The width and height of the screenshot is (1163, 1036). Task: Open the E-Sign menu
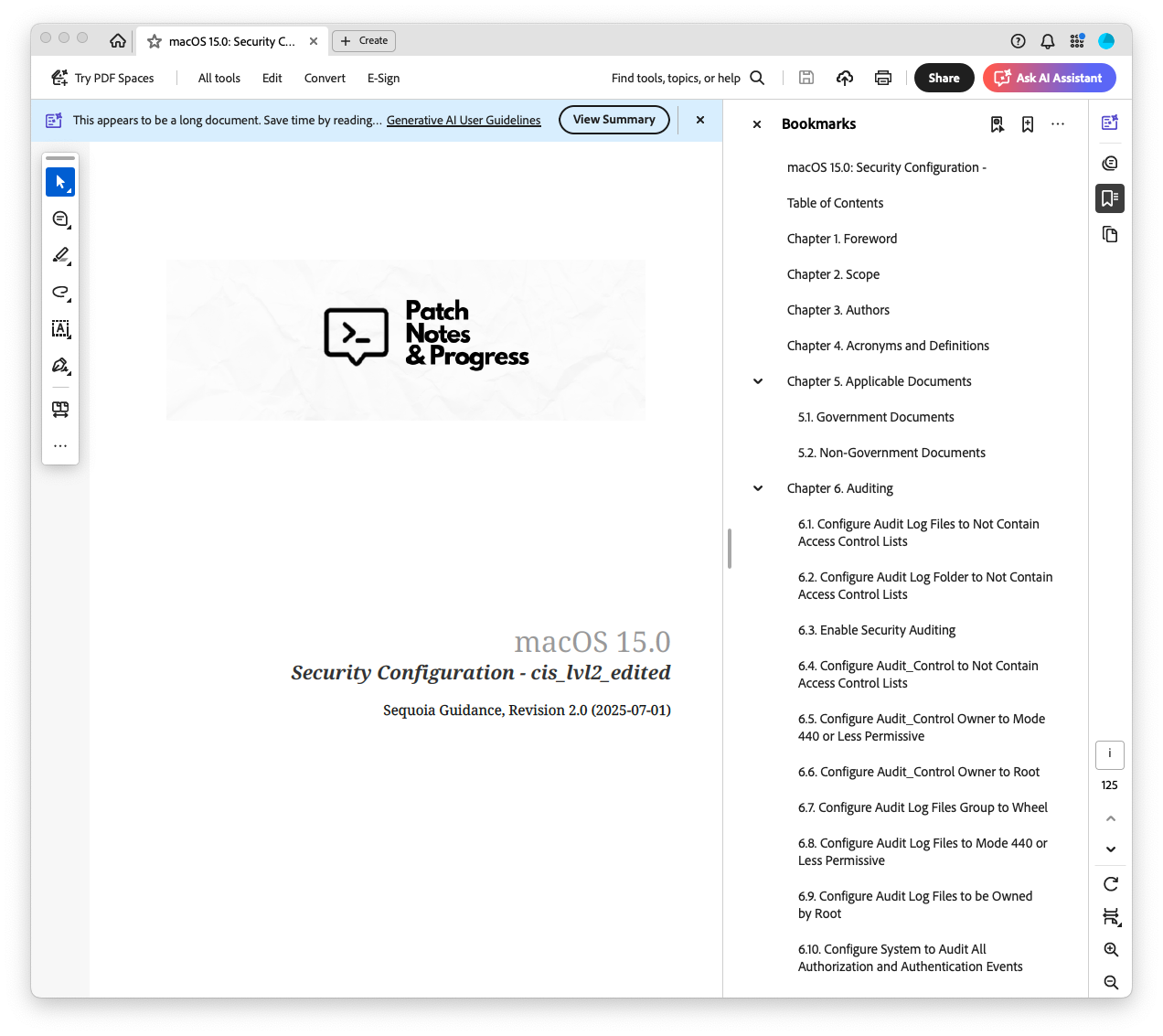(384, 78)
